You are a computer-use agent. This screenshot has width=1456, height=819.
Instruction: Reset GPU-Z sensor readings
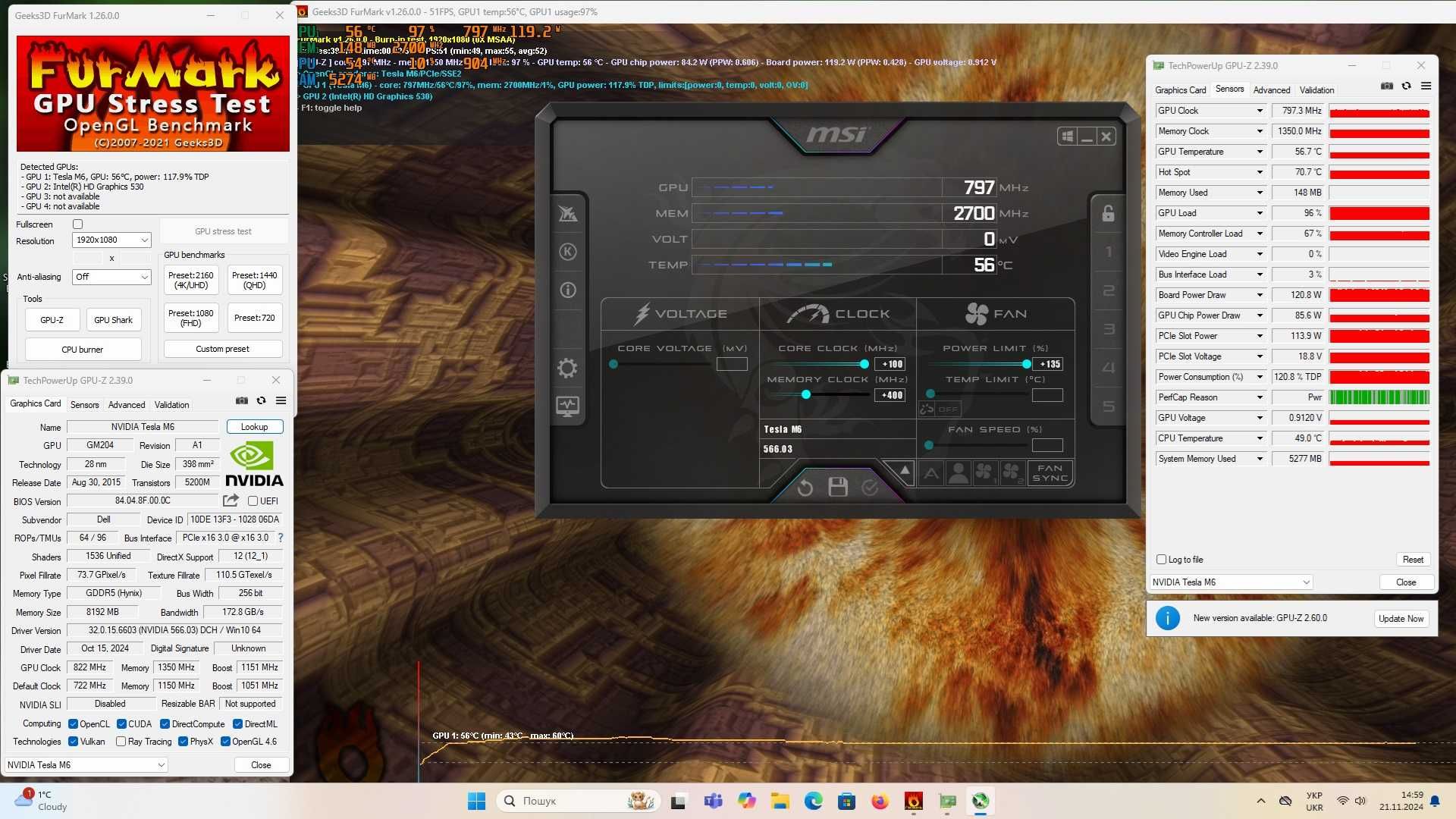pos(1413,560)
